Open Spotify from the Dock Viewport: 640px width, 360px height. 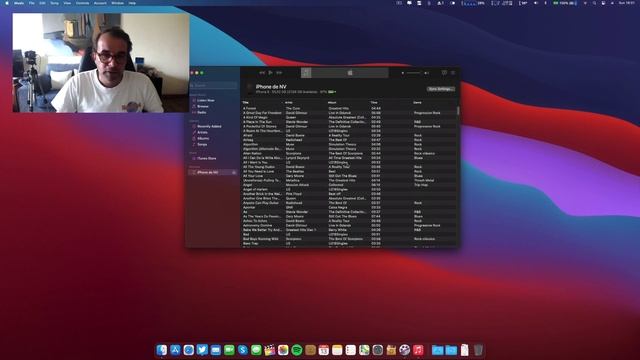(297, 350)
